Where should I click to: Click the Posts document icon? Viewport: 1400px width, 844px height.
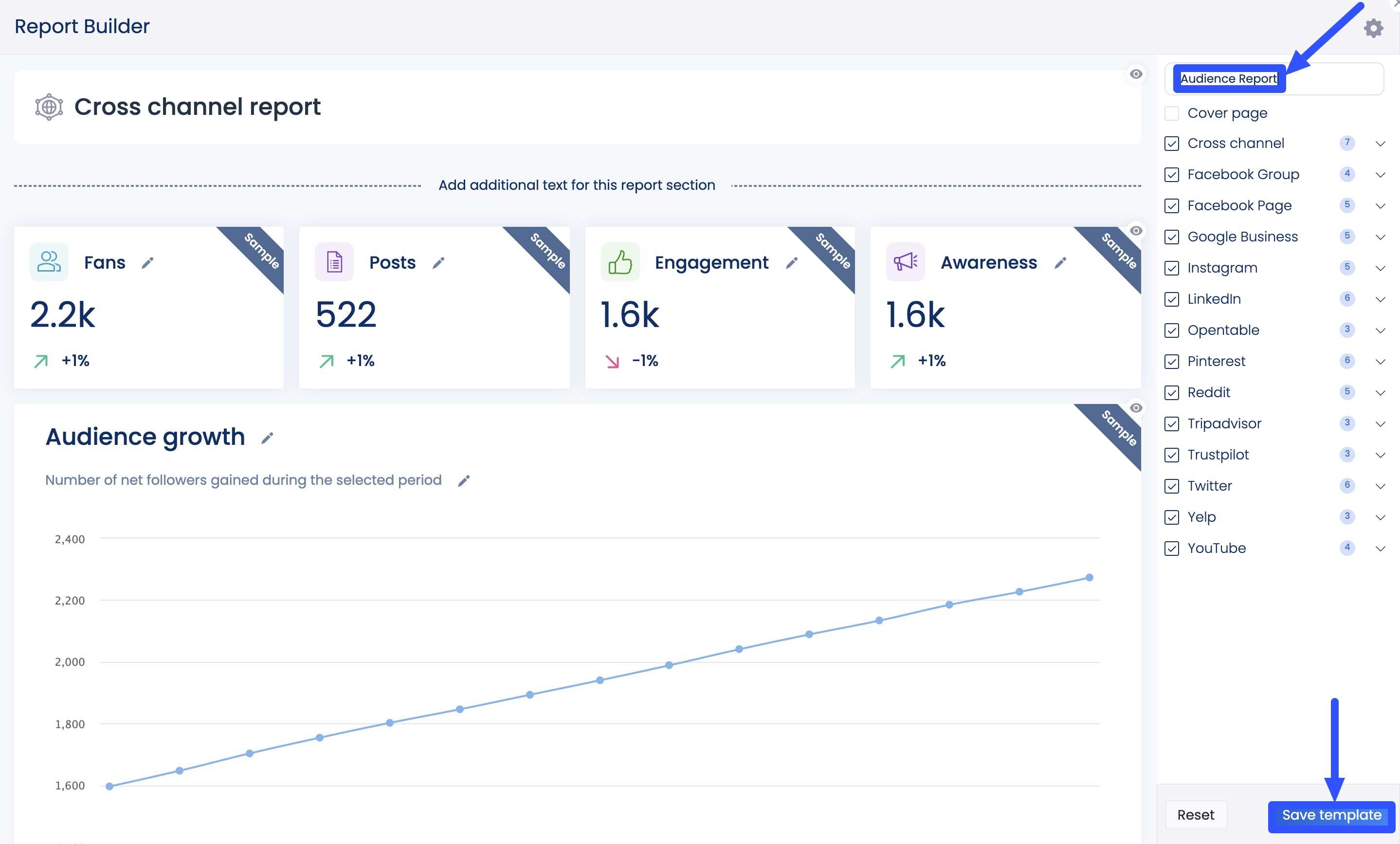tap(333, 262)
